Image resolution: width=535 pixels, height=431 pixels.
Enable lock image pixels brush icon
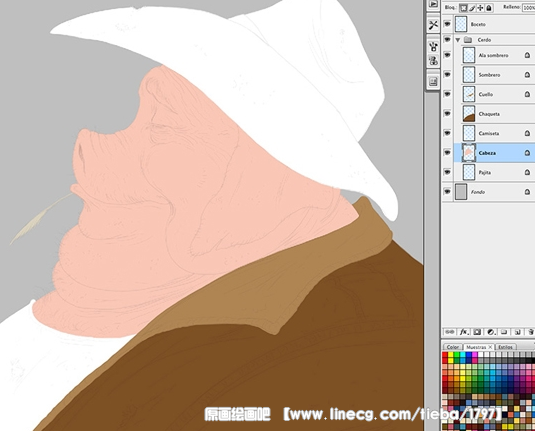point(472,8)
